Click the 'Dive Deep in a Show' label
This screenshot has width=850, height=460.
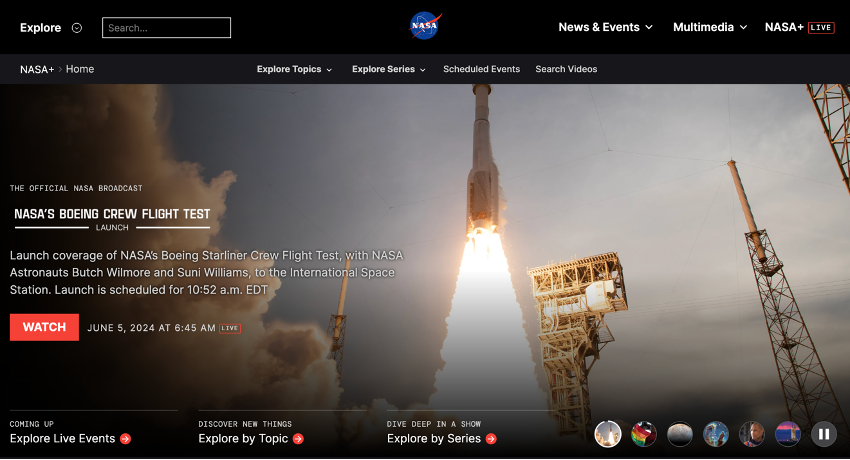point(434,424)
